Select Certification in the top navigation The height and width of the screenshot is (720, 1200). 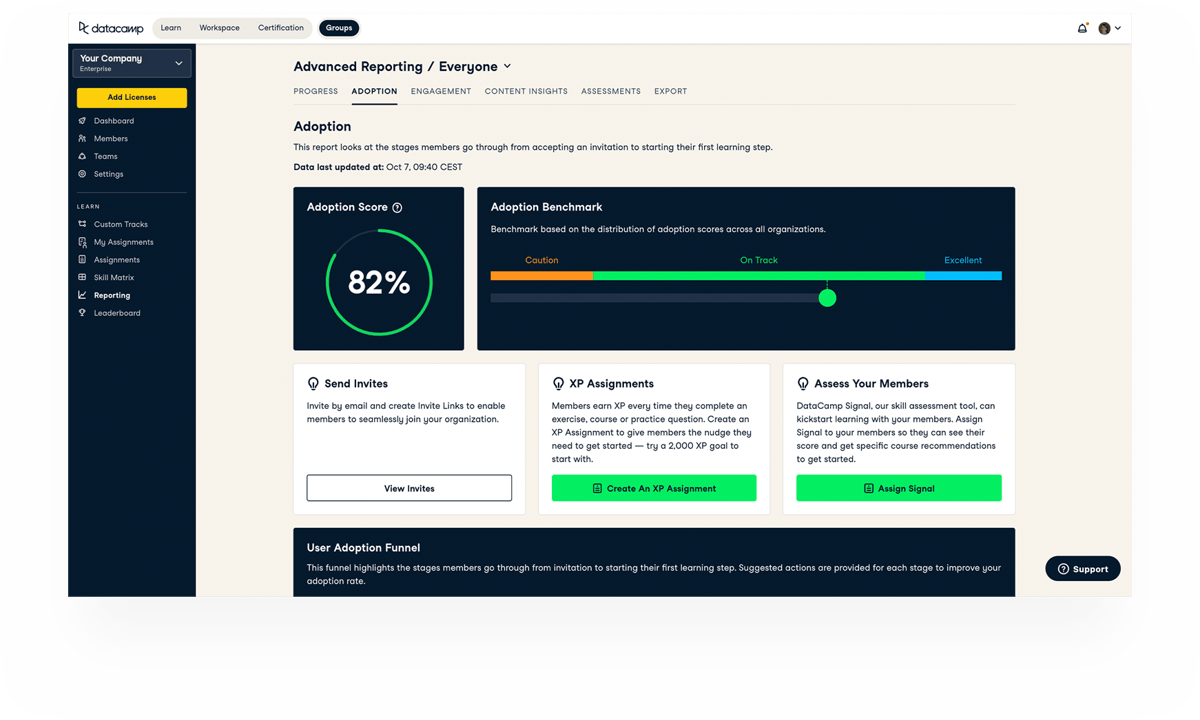click(x=280, y=28)
